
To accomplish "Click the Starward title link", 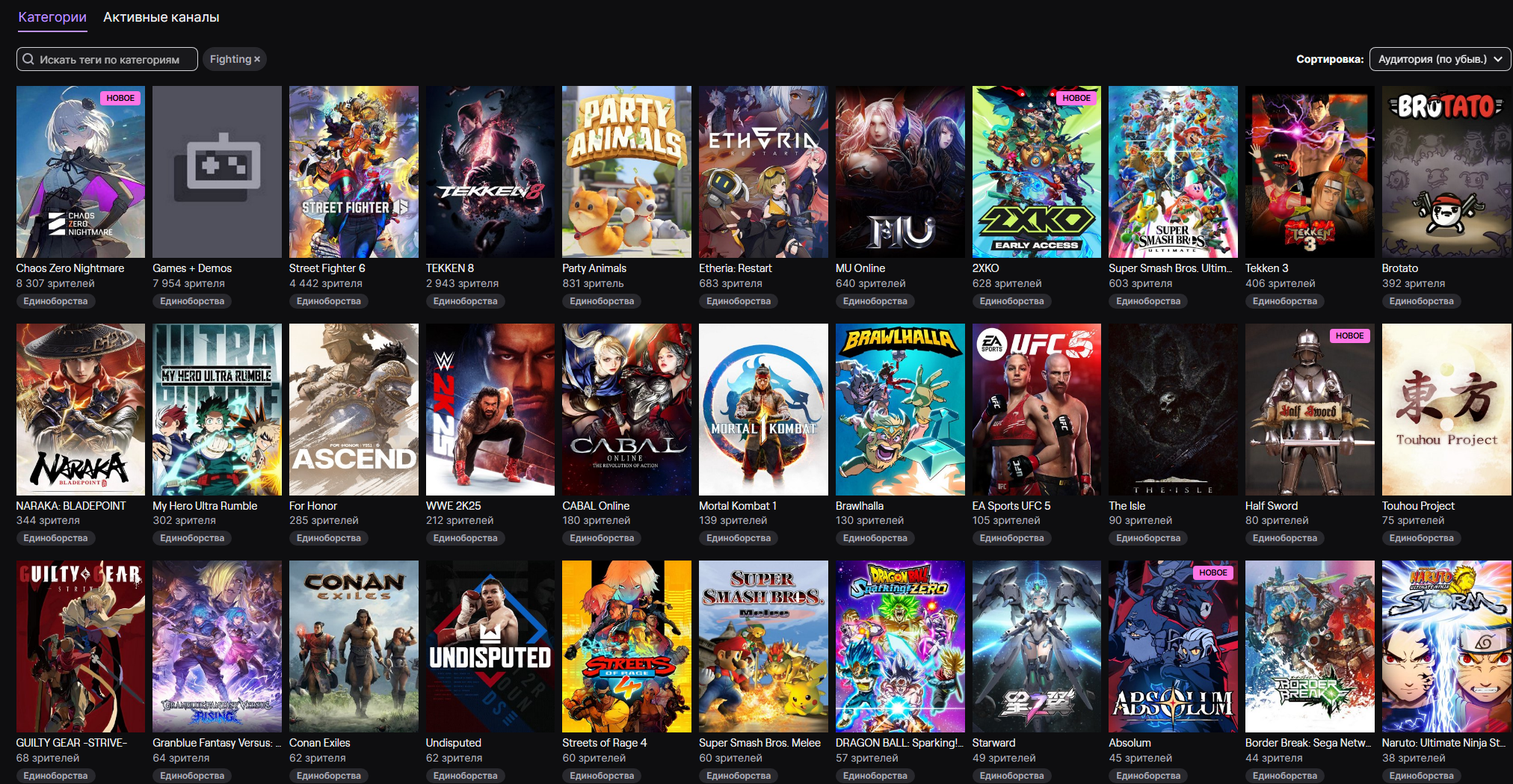I will click(994, 743).
